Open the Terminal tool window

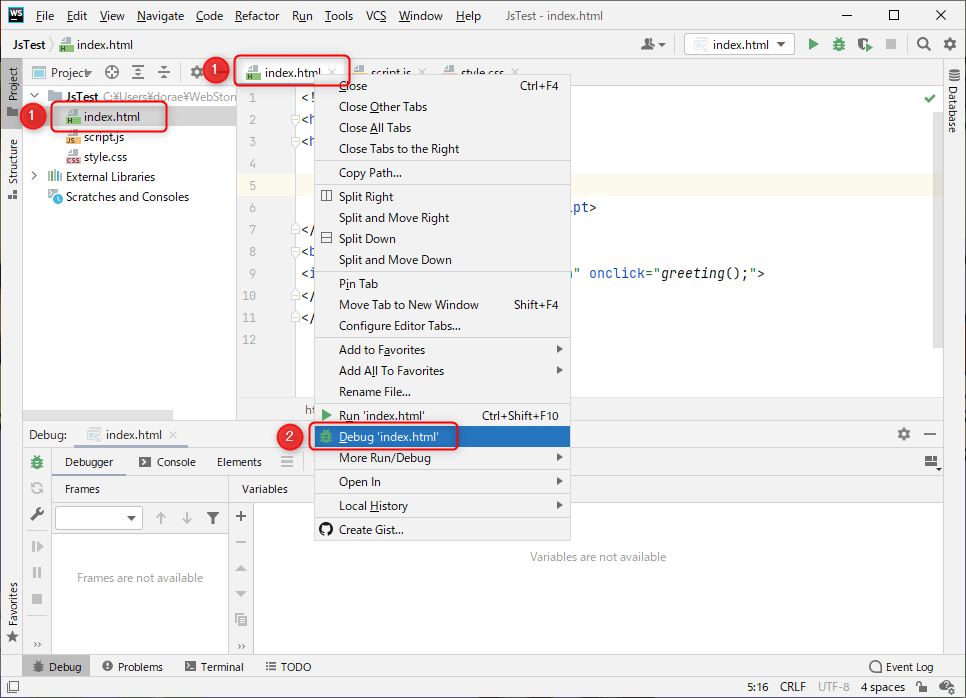[x=214, y=667]
